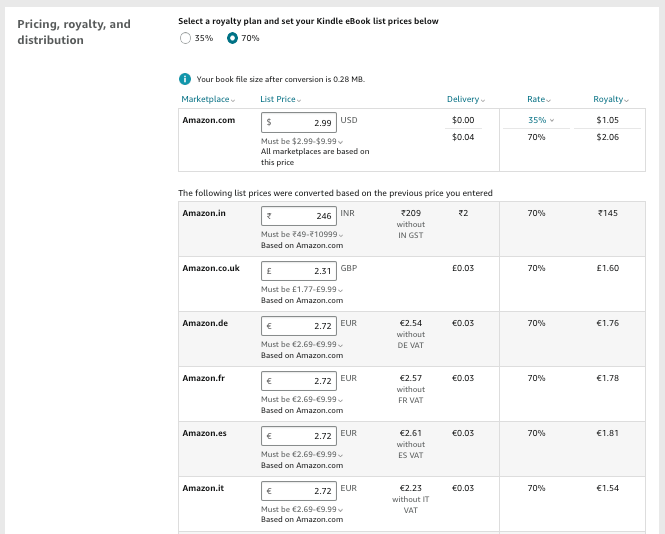Sort by List Price column header
The width and height of the screenshot is (665, 534).
coord(280,99)
